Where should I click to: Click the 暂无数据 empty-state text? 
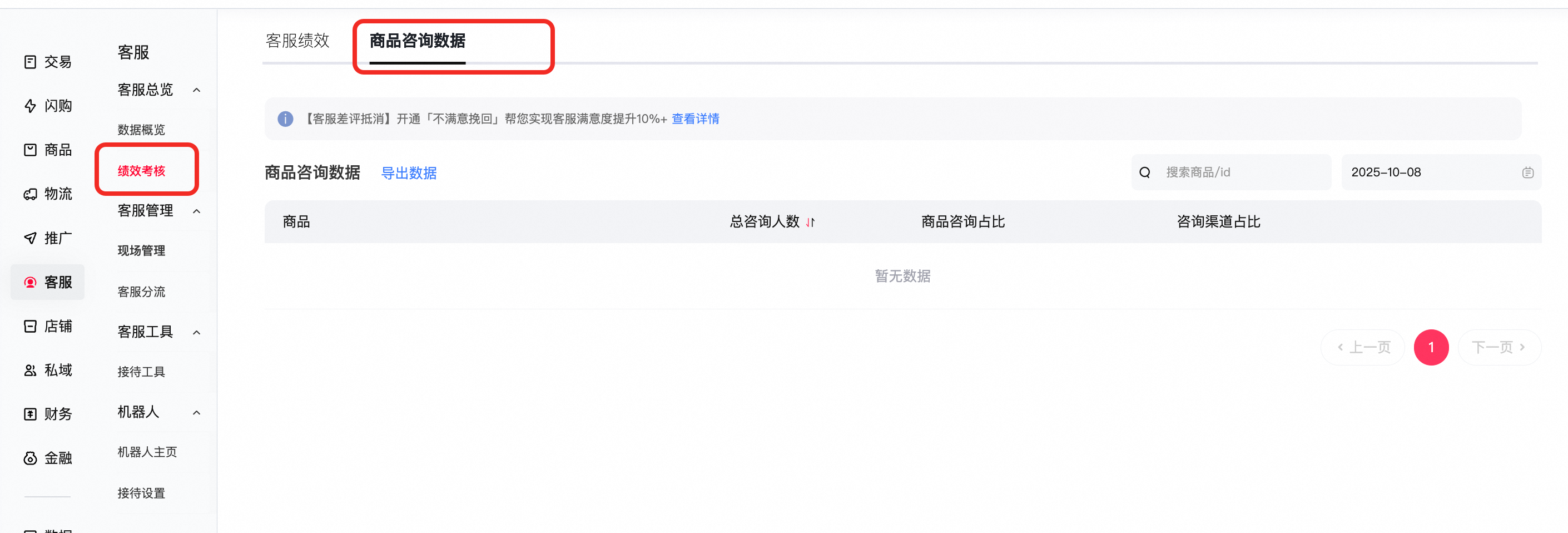(x=902, y=276)
